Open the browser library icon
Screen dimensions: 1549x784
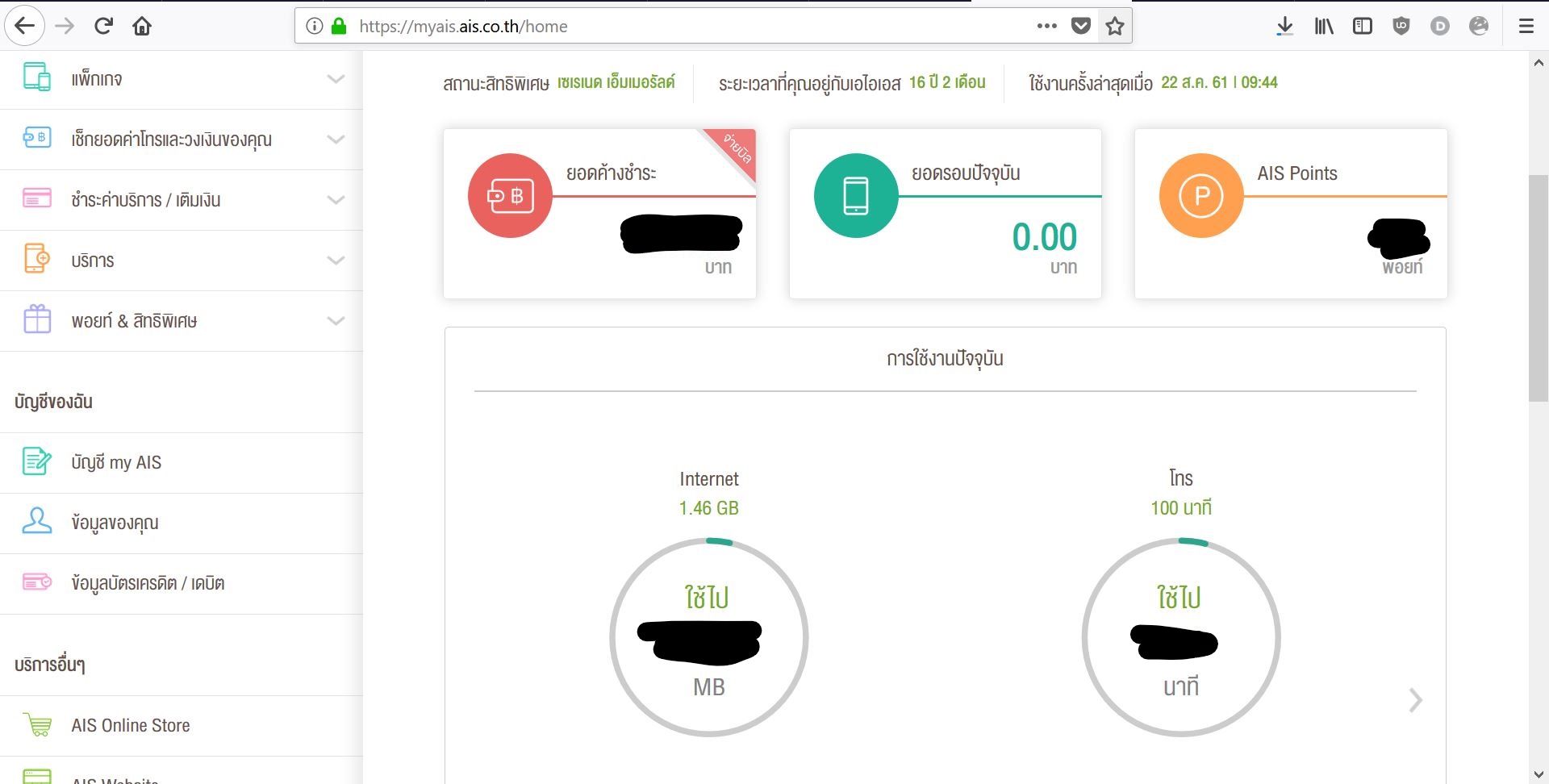point(1324,27)
